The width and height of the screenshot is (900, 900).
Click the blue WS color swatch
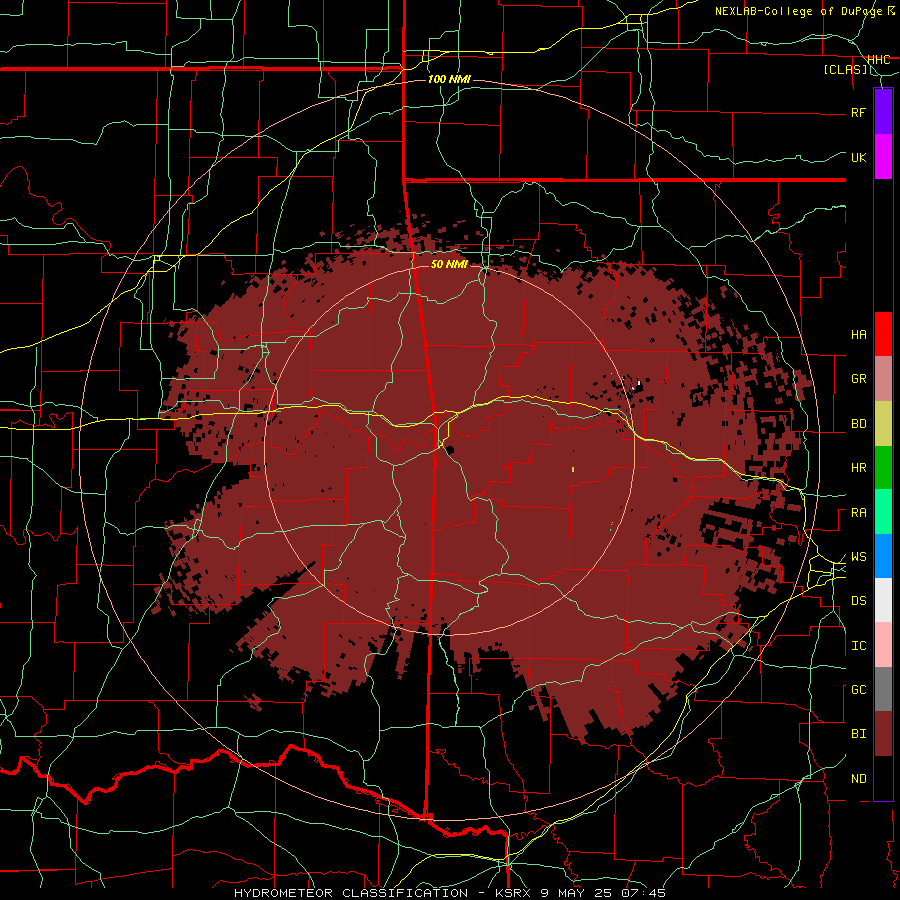point(883,556)
